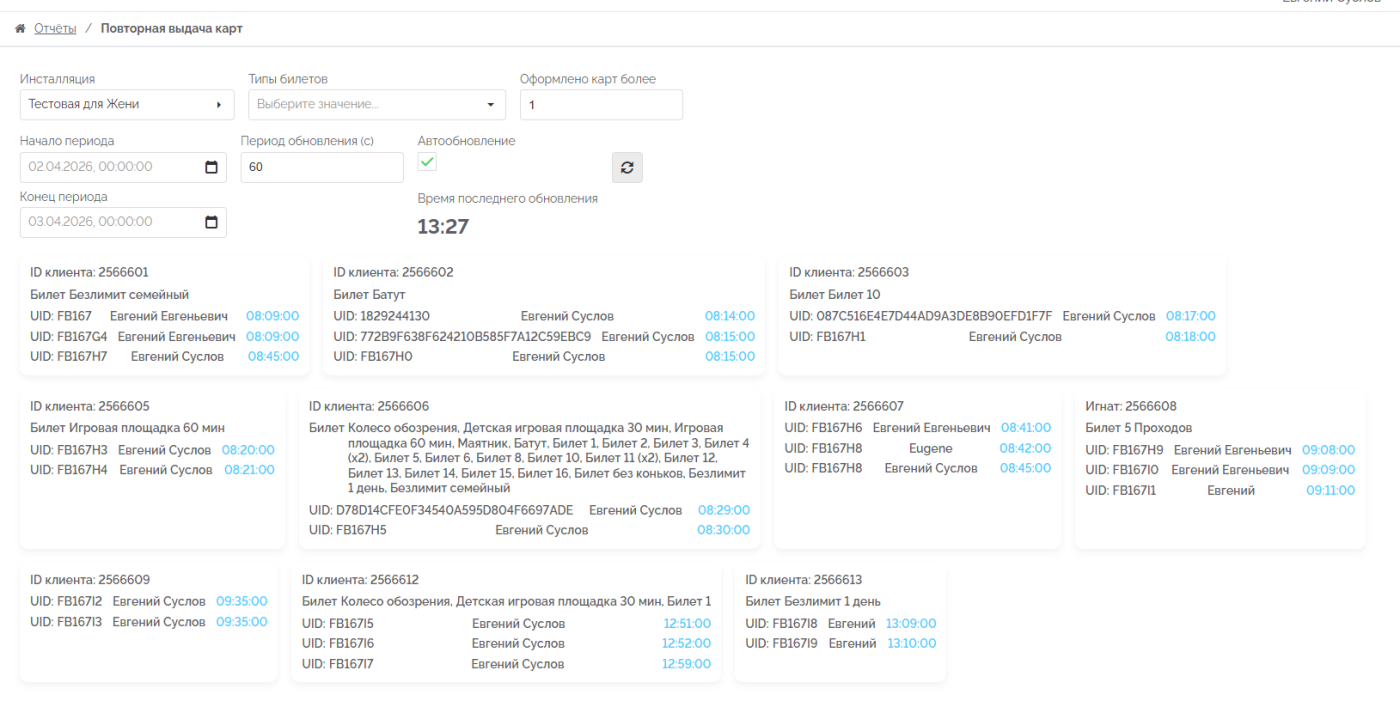Click the home icon in breadcrumb
1400x701 pixels.
pyautogui.click(x=20, y=29)
